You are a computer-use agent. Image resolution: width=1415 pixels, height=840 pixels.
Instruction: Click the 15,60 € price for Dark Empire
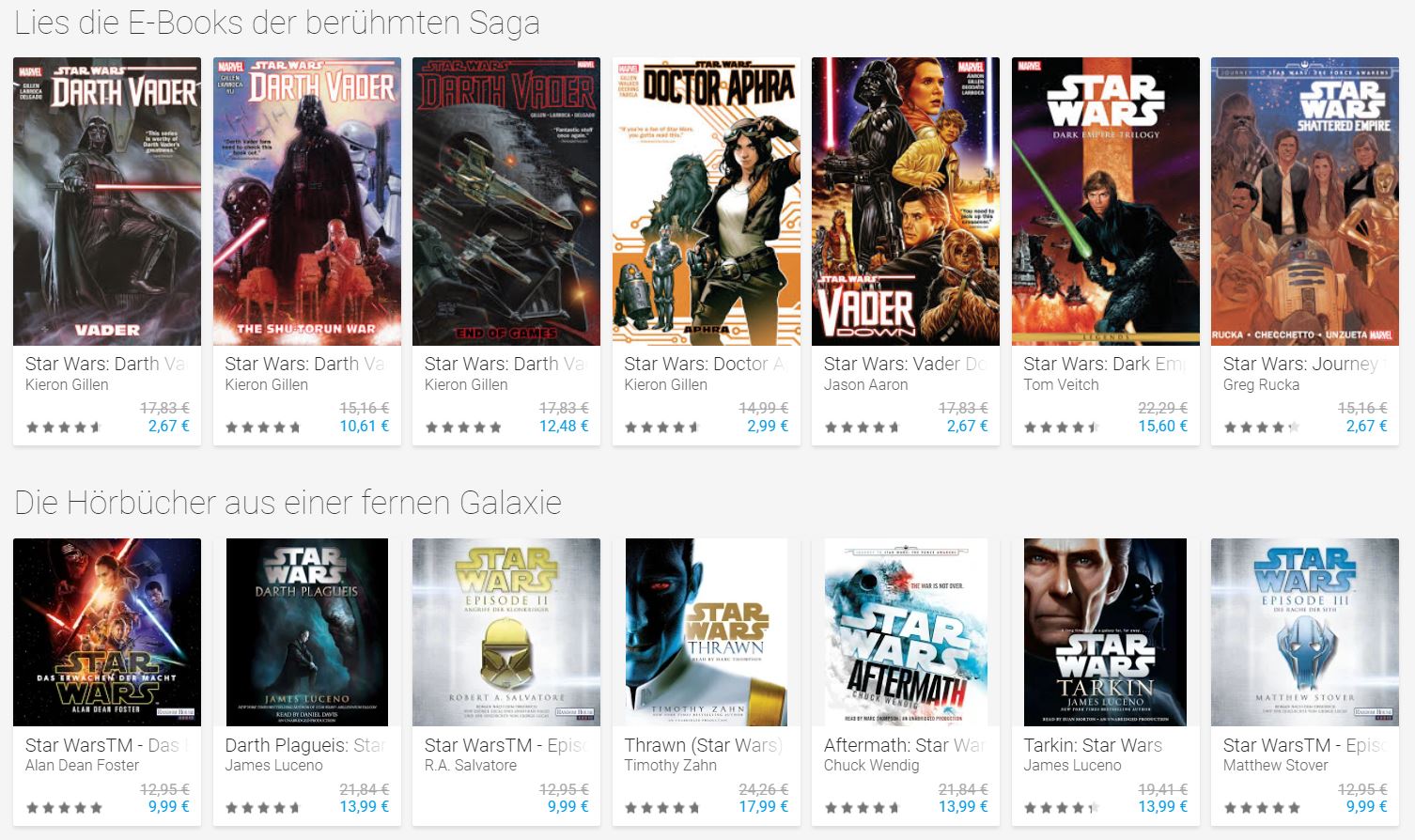click(x=1163, y=426)
